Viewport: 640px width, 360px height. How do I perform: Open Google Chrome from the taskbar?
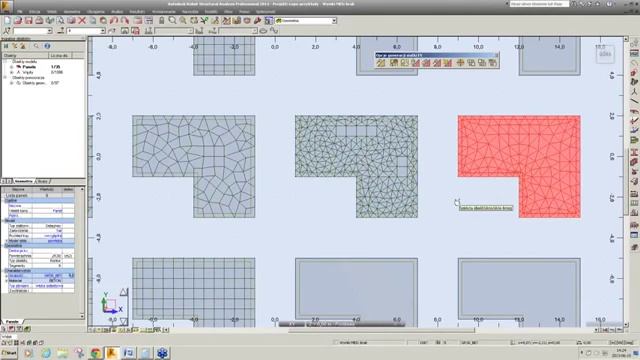96,353
